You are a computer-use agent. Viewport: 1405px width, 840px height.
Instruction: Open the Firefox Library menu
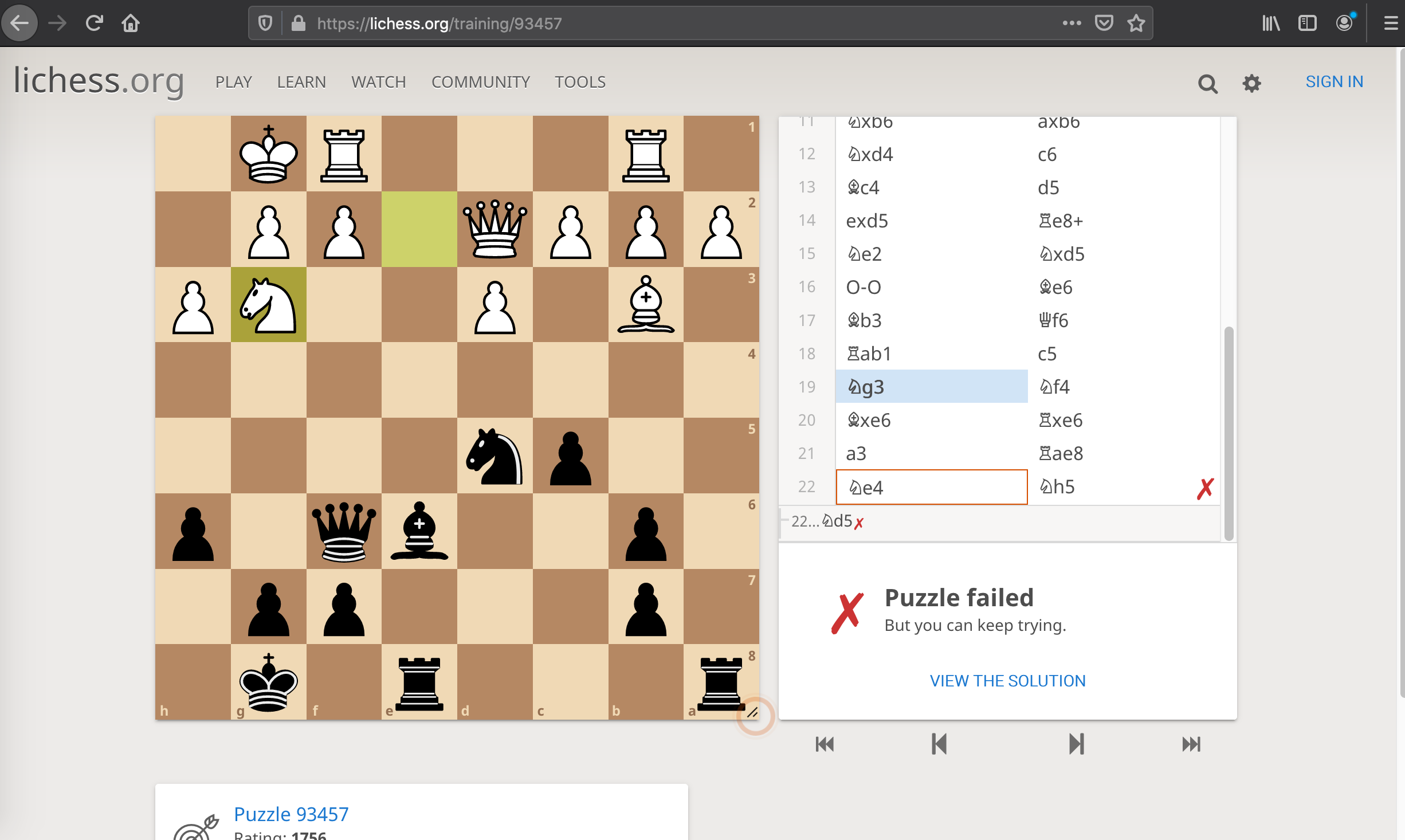pos(1271,23)
